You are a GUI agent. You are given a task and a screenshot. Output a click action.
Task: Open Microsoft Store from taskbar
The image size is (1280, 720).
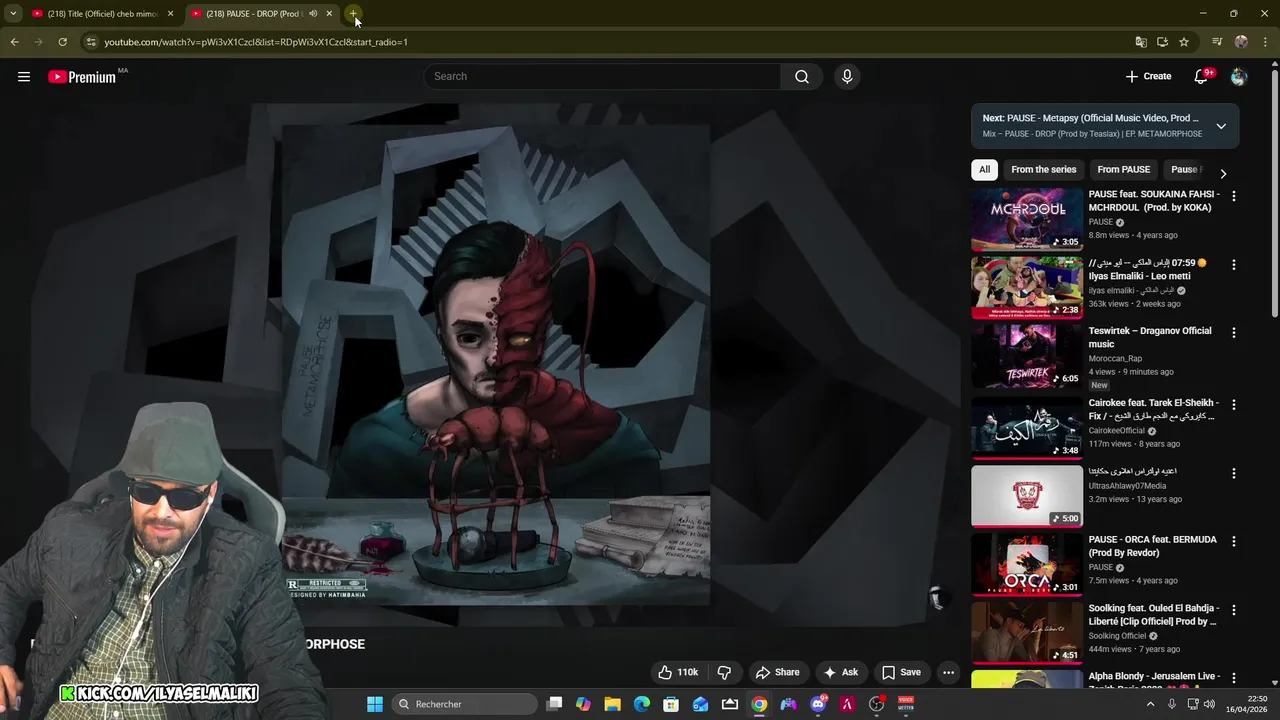tap(671, 704)
